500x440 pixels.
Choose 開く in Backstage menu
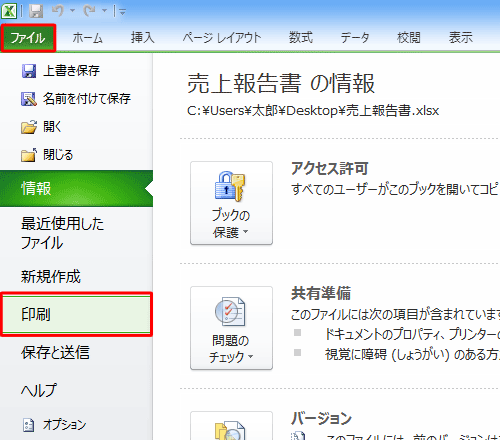[52, 127]
